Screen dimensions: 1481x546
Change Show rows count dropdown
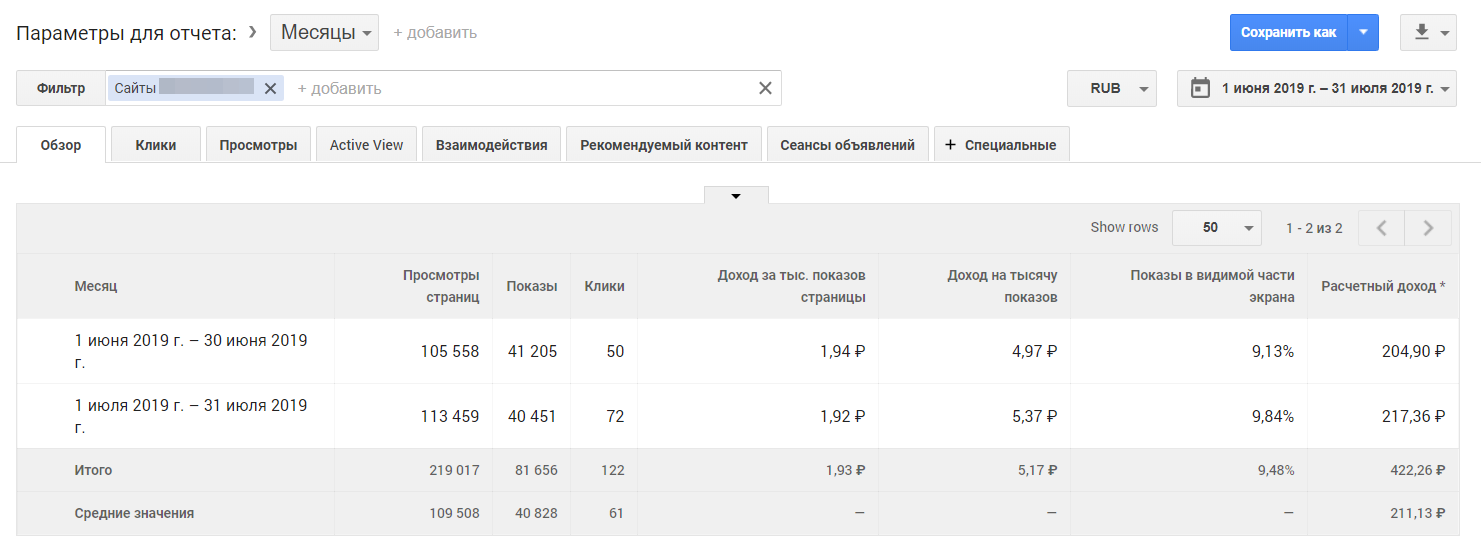click(x=1217, y=228)
